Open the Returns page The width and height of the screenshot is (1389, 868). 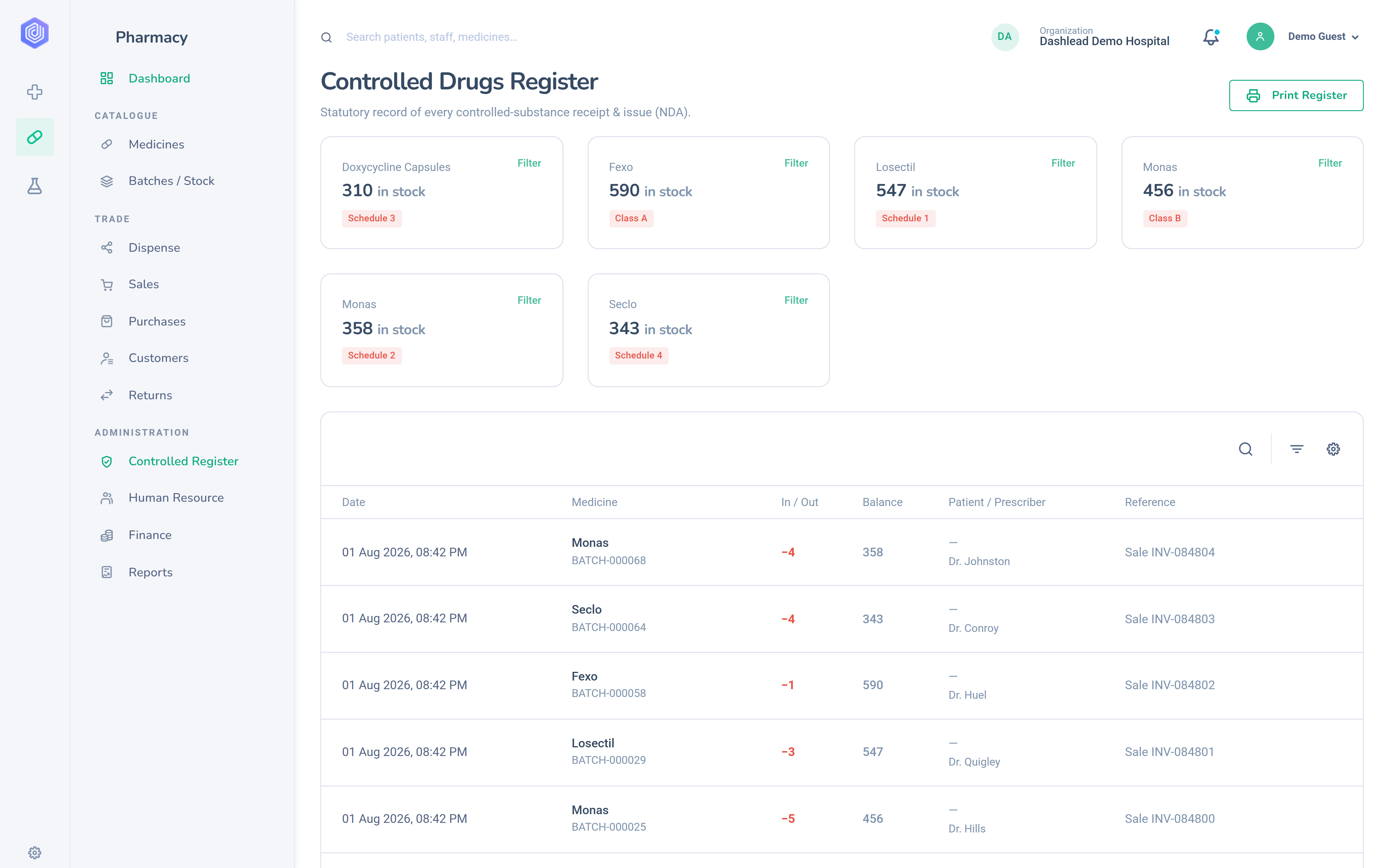coord(150,395)
